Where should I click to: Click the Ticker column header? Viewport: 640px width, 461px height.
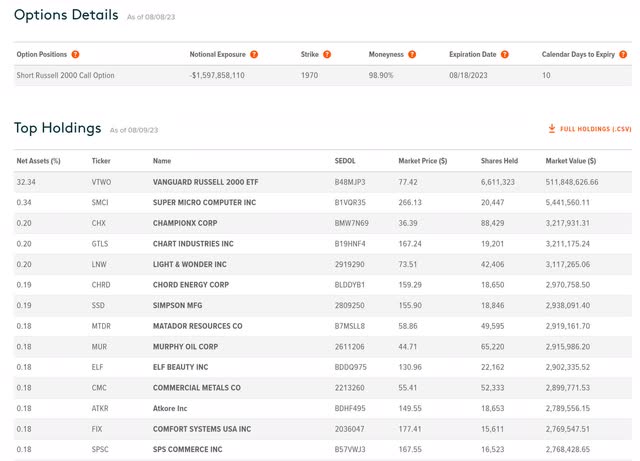point(101,161)
